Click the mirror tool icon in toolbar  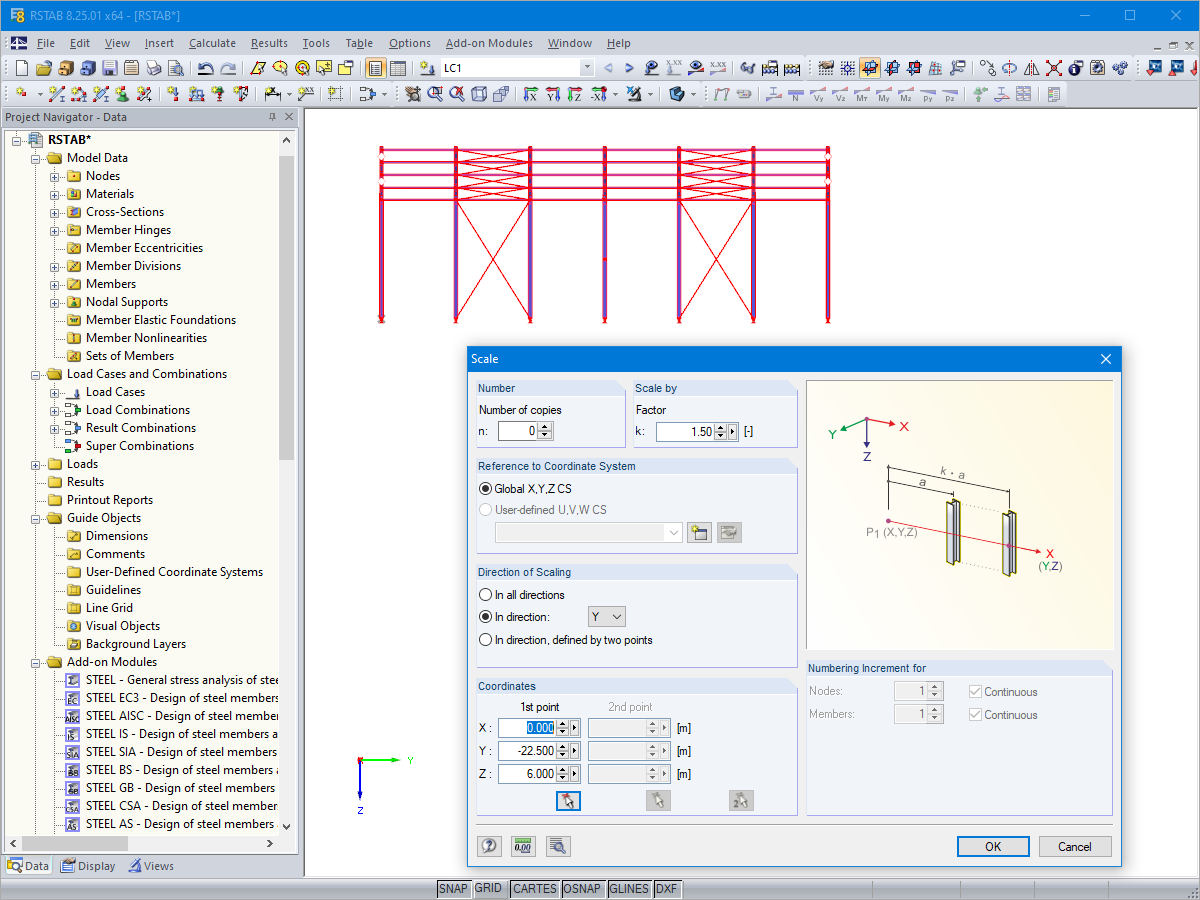(1031, 68)
